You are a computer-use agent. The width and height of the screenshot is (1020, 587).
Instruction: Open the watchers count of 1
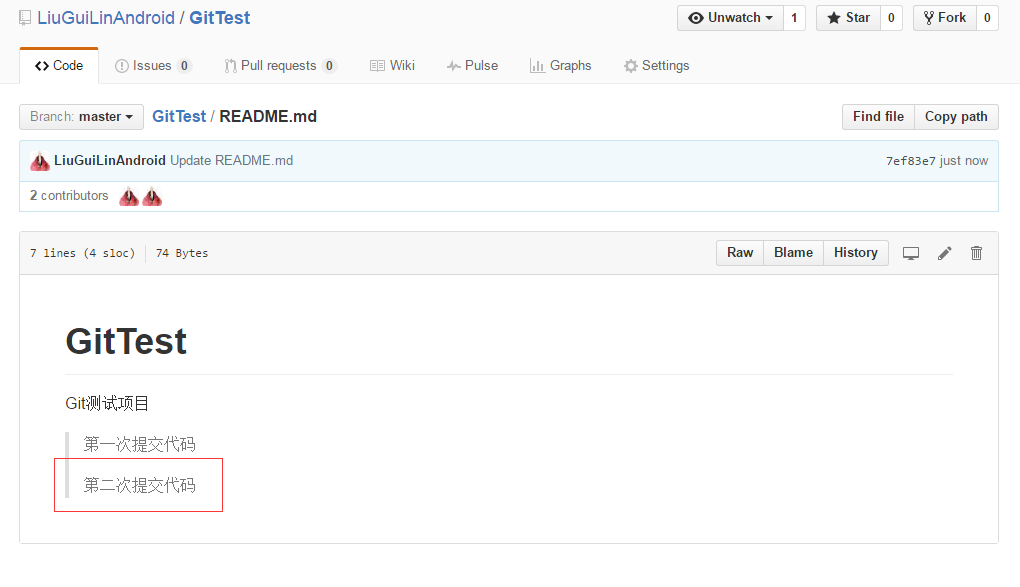tap(794, 18)
